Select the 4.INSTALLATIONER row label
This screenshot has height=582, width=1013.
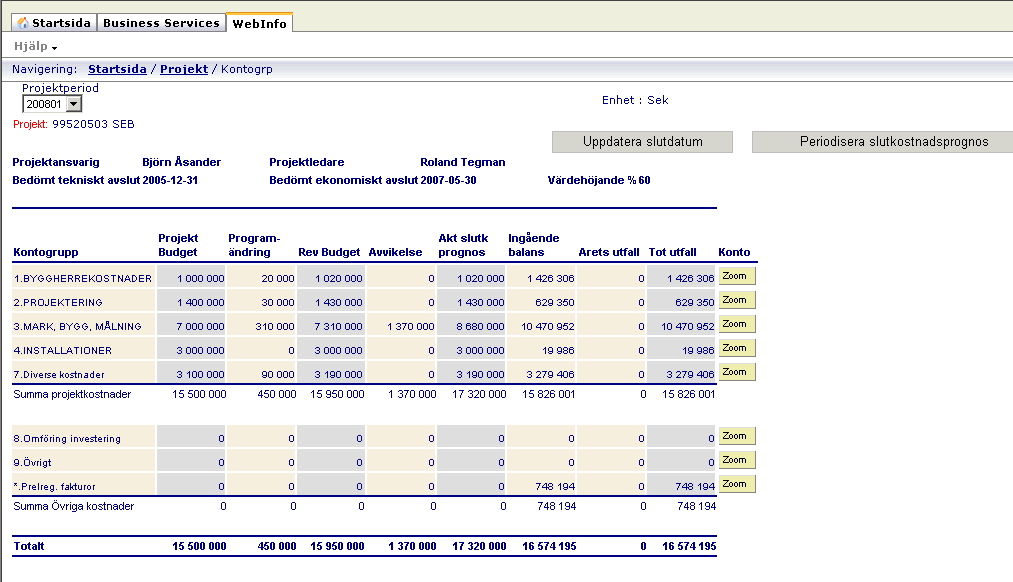(63, 350)
